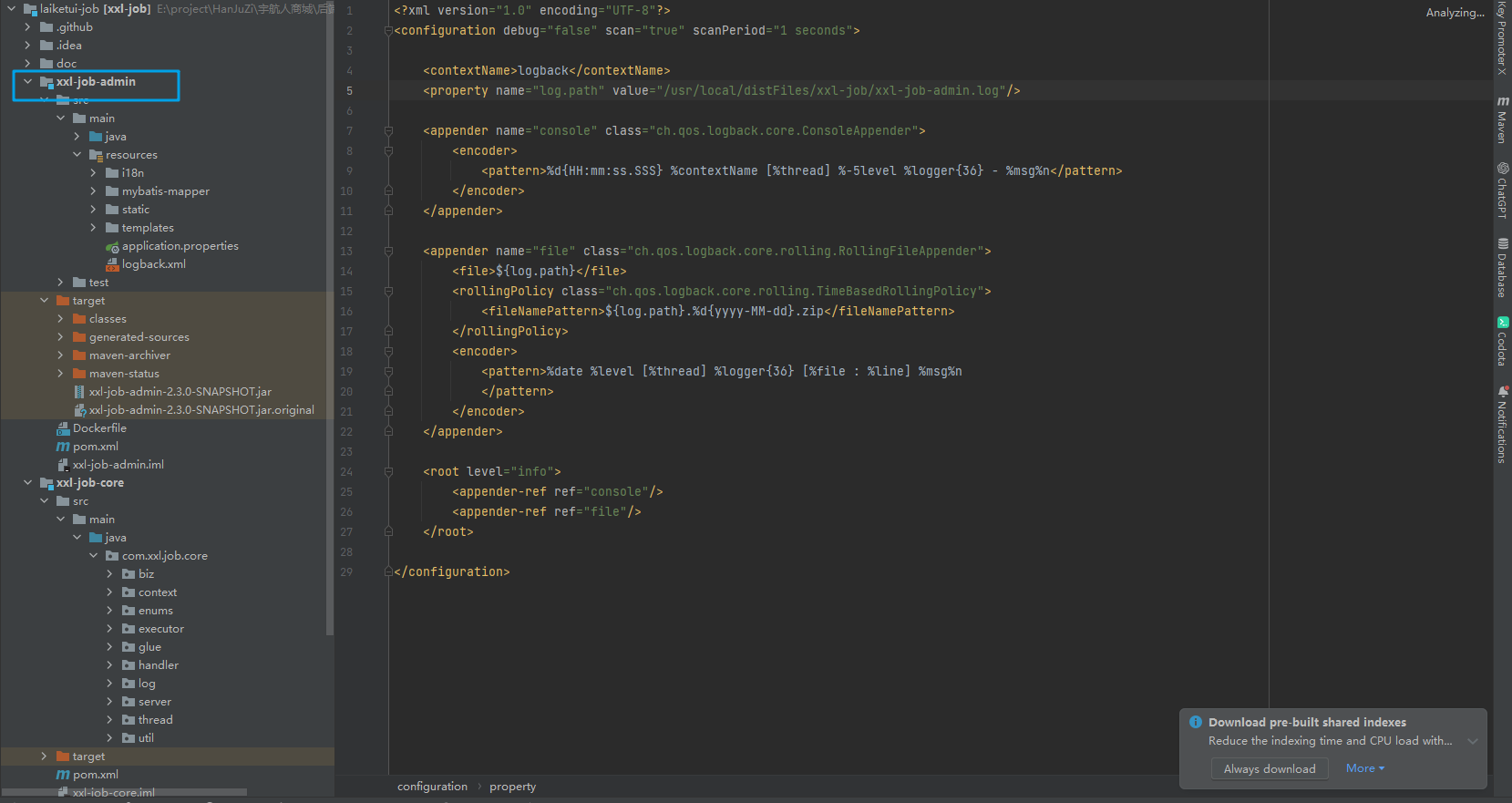The width and height of the screenshot is (1512, 803).
Task: Select the static folder
Action: tap(136, 210)
